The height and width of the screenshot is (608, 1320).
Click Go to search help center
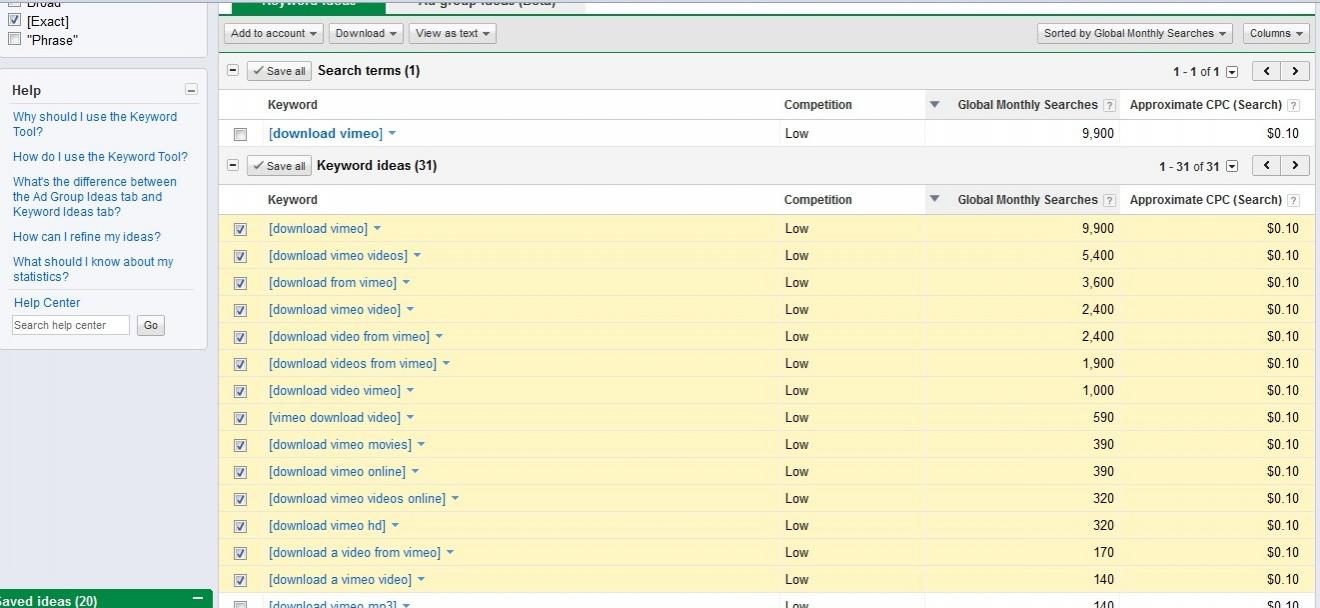click(151, 325)
